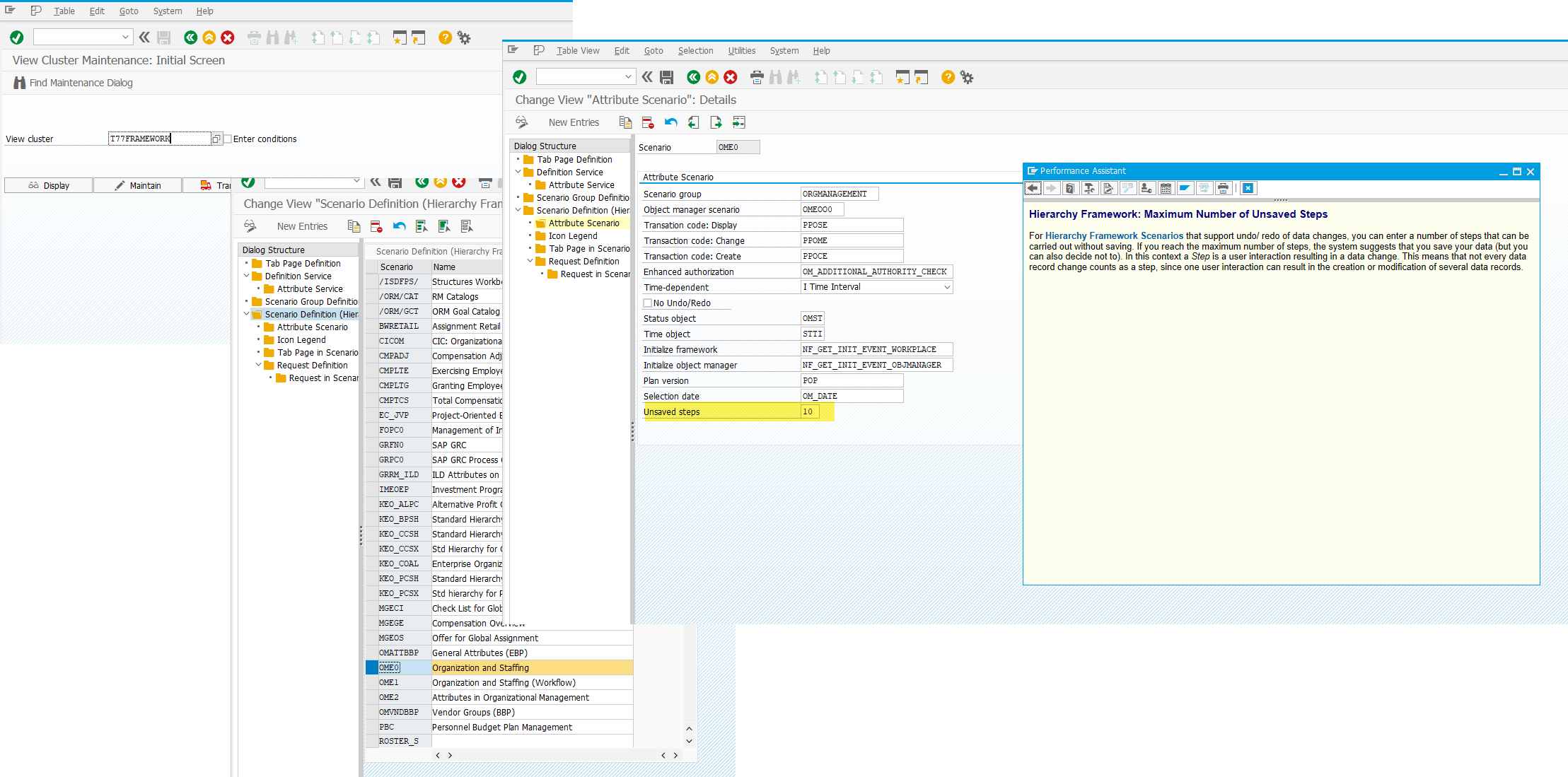Click Find Maintenance Dialog binoculars icon

click(x=20, y=83)
